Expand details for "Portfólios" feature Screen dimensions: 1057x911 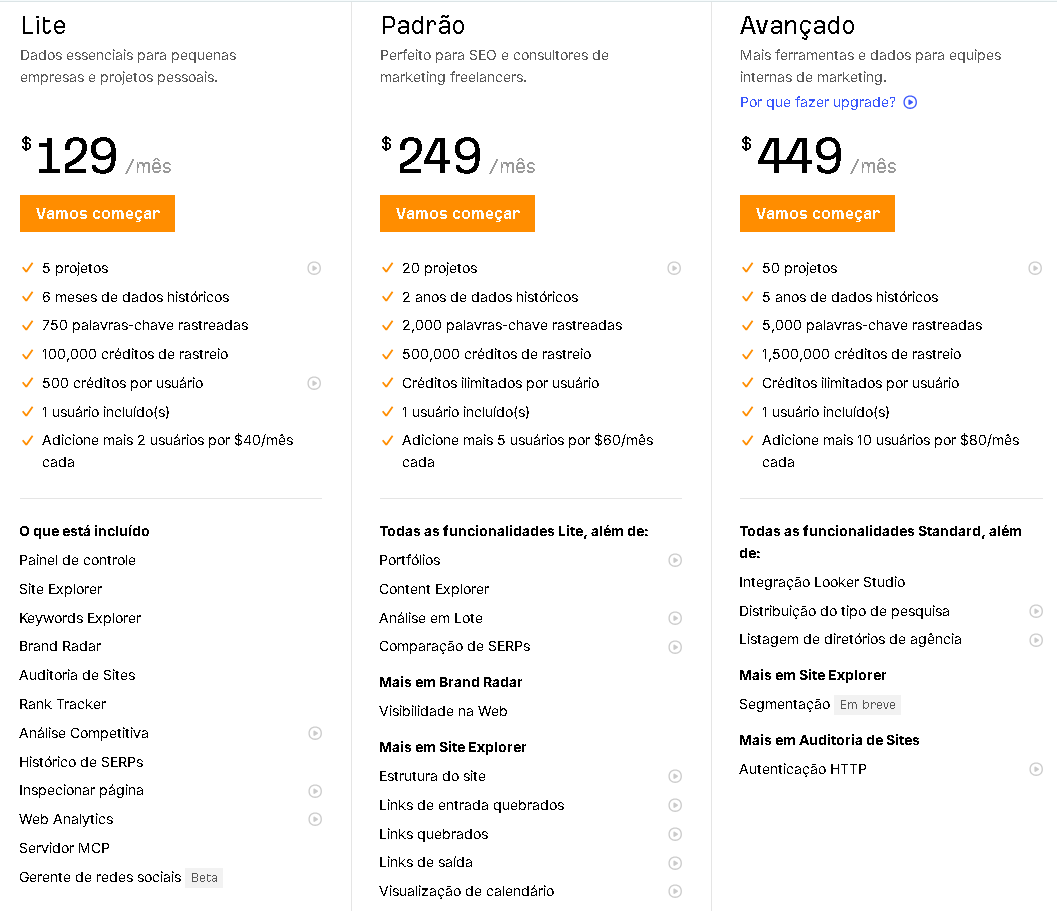[675, 561]
